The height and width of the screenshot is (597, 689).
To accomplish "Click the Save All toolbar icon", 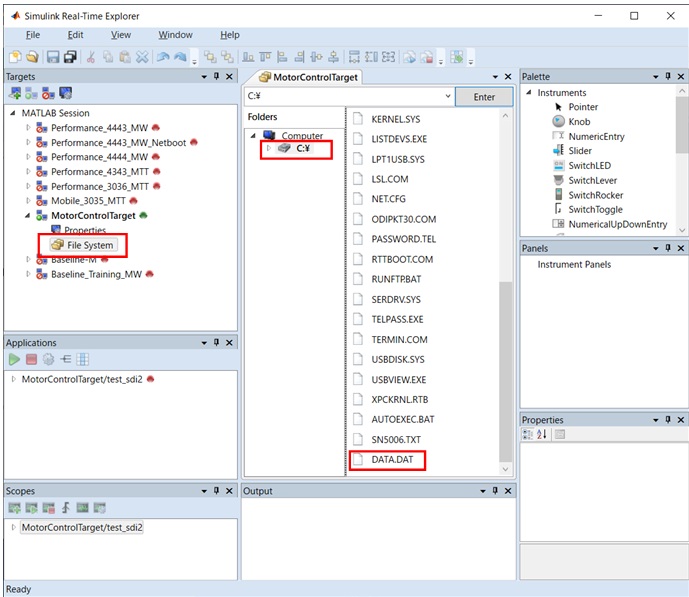I will click(x=70, y=57).
